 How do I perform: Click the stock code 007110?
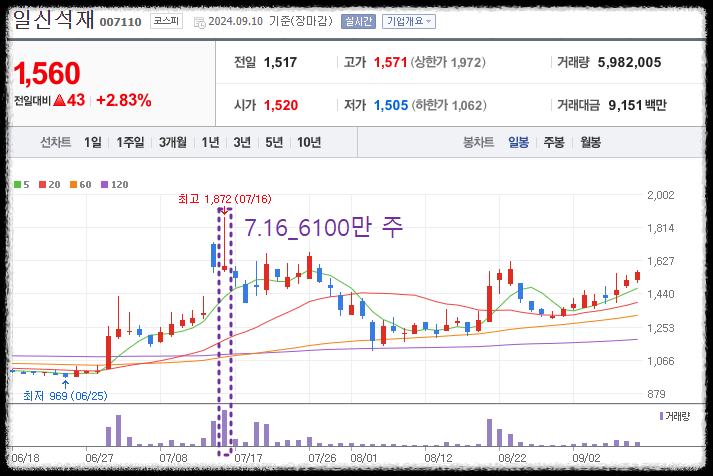tap(121, 22)
